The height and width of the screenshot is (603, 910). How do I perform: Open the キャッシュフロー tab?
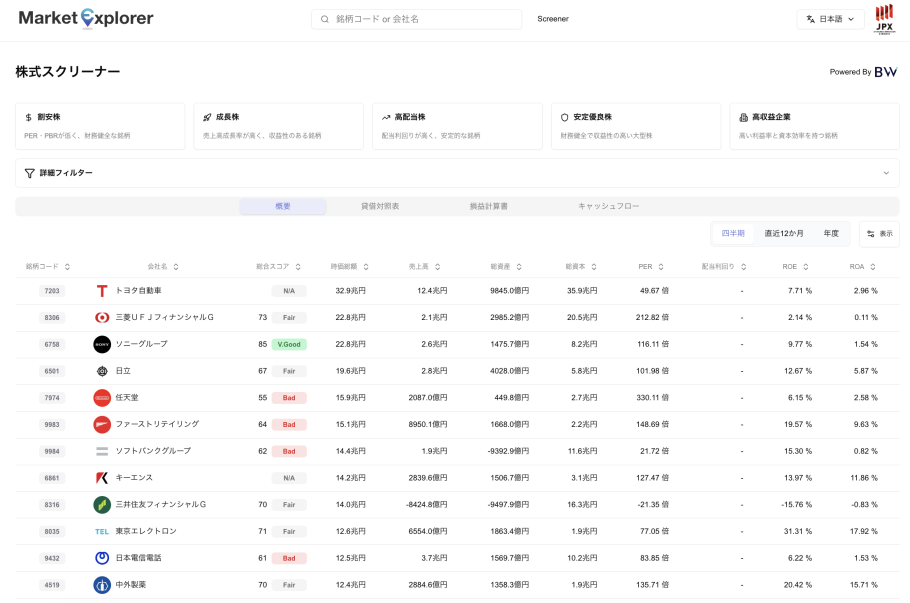click(x=608, y=206)
